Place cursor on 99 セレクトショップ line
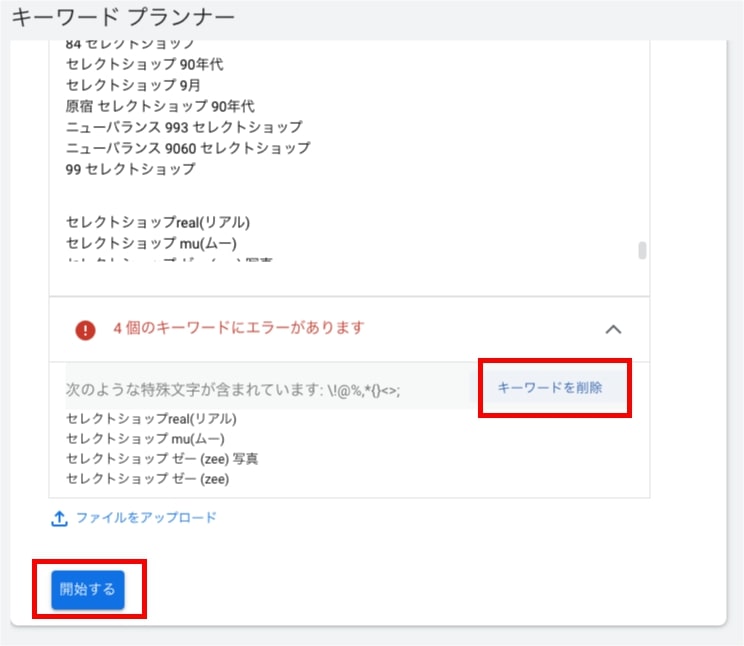This screenshot has width=744, height=646. click(131, 169)
